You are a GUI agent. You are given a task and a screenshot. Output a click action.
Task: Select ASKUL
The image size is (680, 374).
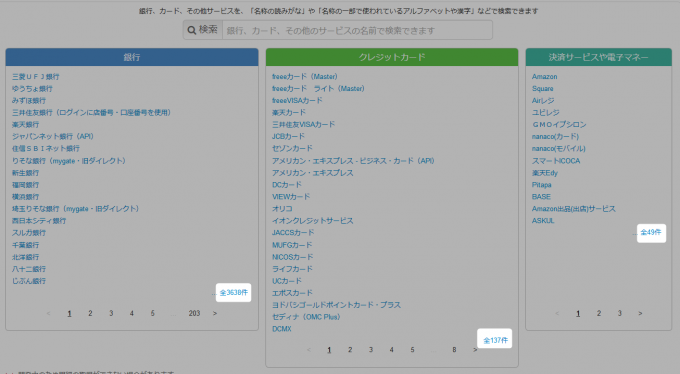coord(543,221)
